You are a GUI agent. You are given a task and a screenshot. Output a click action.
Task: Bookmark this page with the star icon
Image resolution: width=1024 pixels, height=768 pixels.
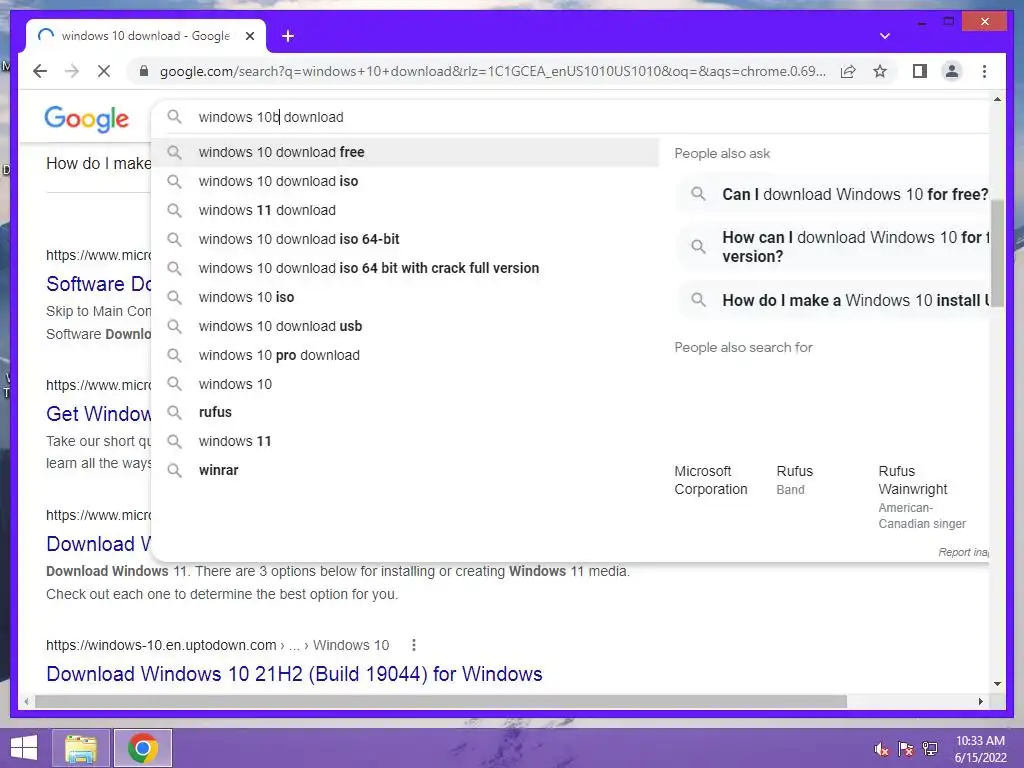click(880, 71)
